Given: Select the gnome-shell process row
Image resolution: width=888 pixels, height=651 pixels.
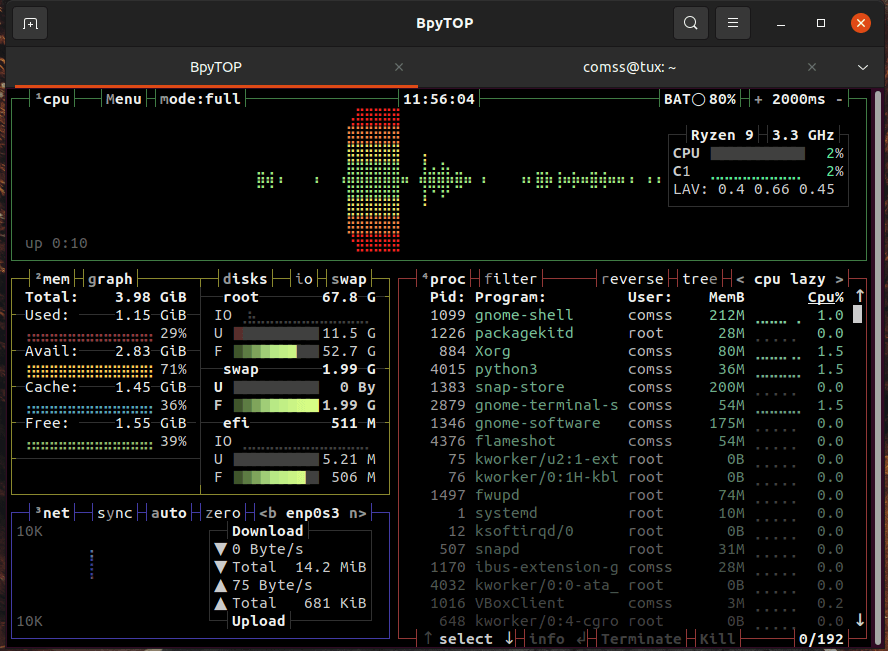Looking at the screenshot, I should point(524,315).
